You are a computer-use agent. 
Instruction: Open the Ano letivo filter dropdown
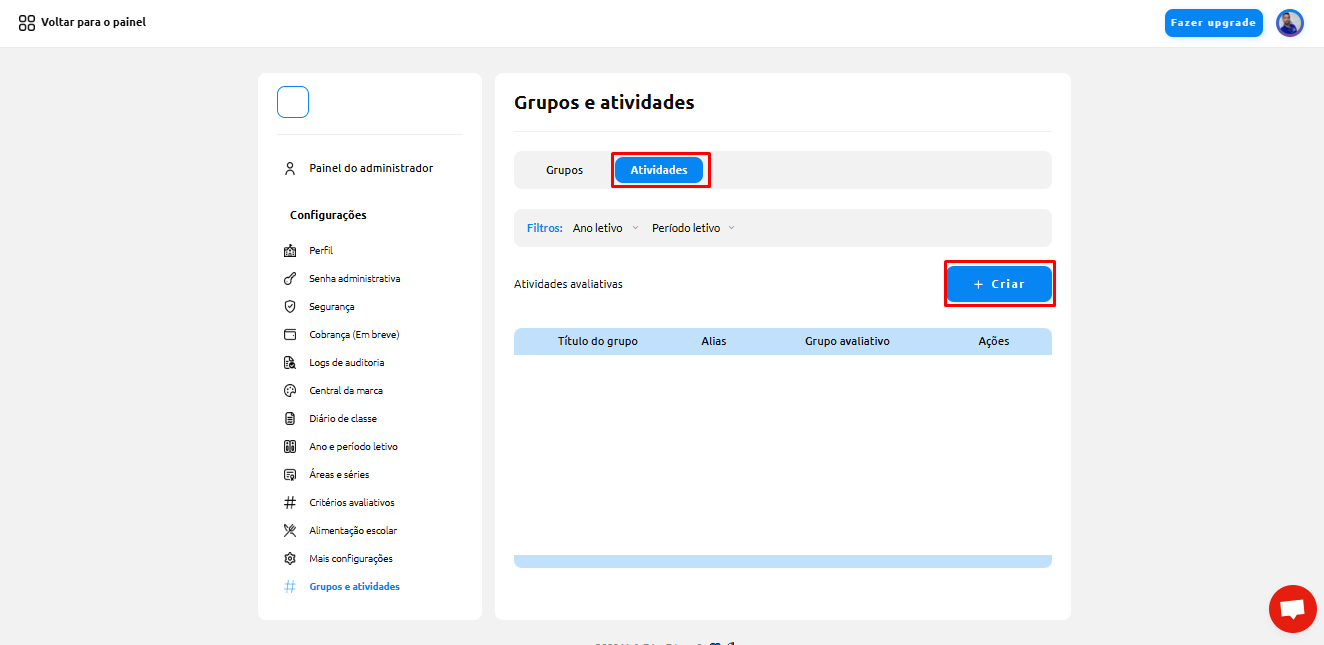[605, 228]
